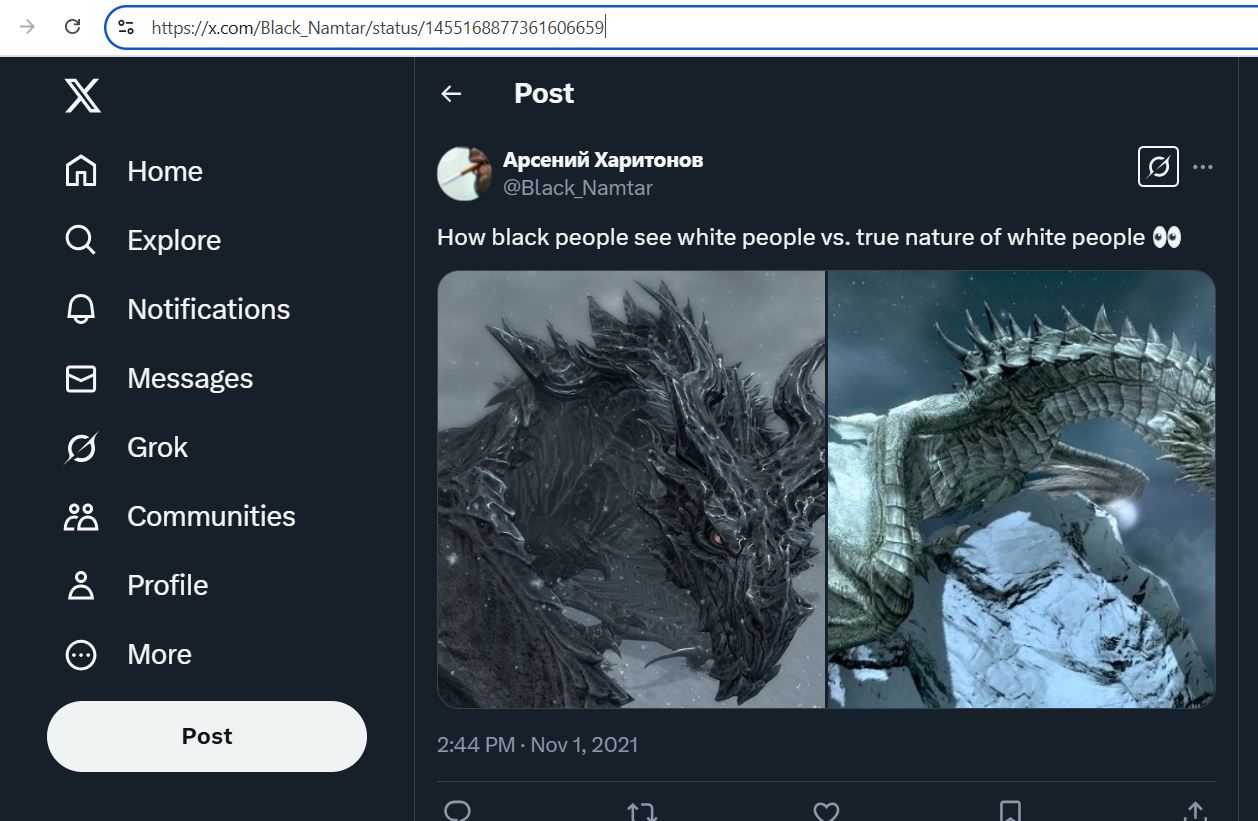Click the Grok sidebar icon
This screenshot has height=821, width=1258.
point(81,447)
